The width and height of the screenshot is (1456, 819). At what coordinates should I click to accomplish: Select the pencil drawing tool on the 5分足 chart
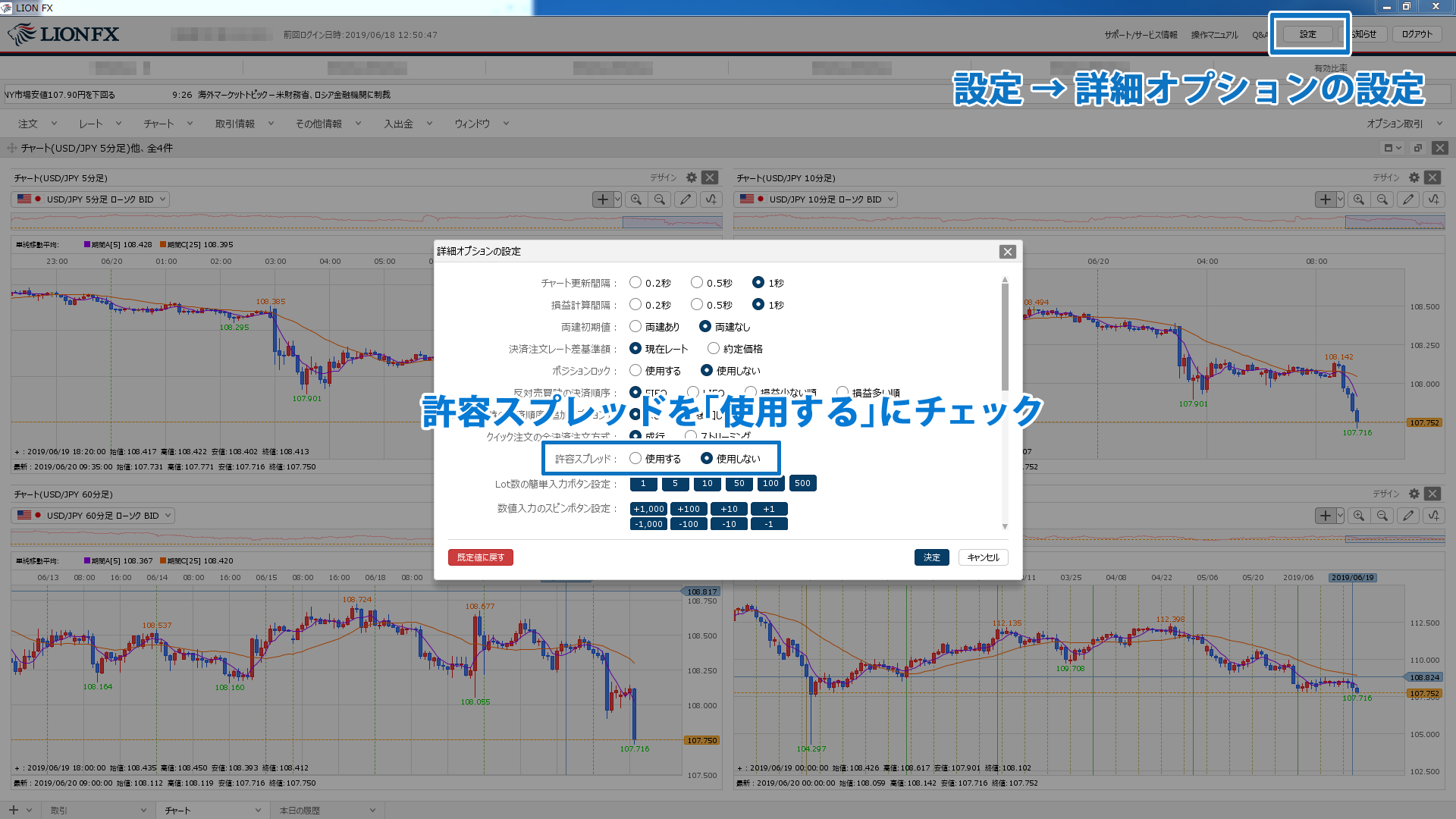point(685,199)
